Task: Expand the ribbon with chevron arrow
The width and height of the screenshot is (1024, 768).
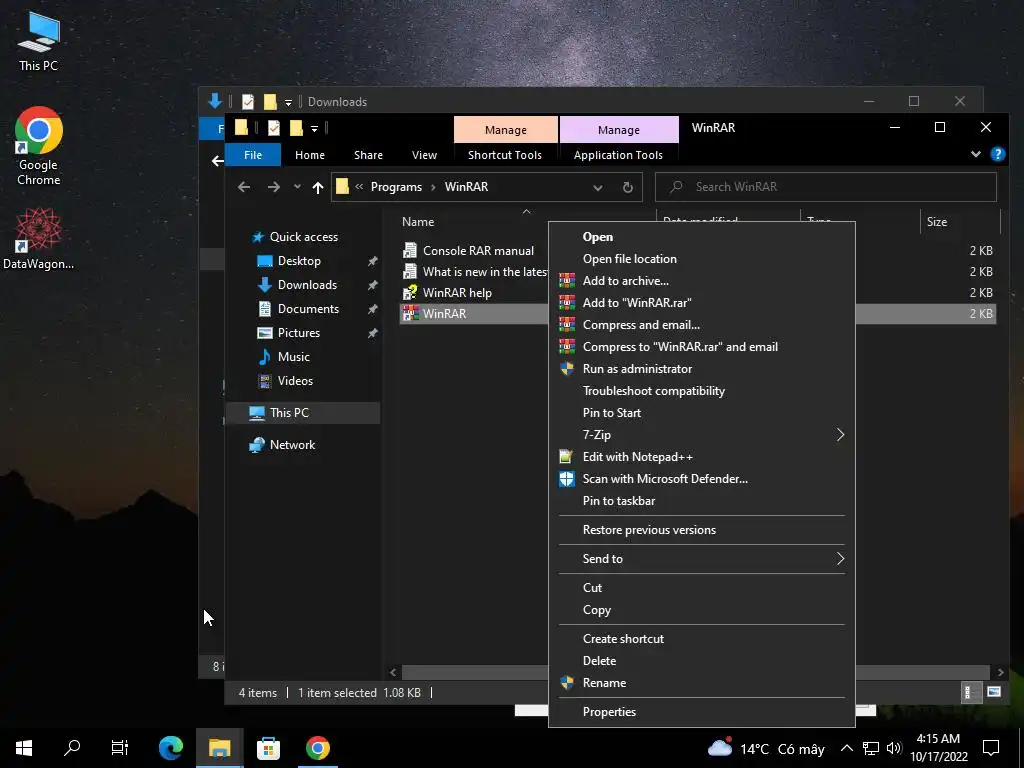Action: (x=975, y=154)
